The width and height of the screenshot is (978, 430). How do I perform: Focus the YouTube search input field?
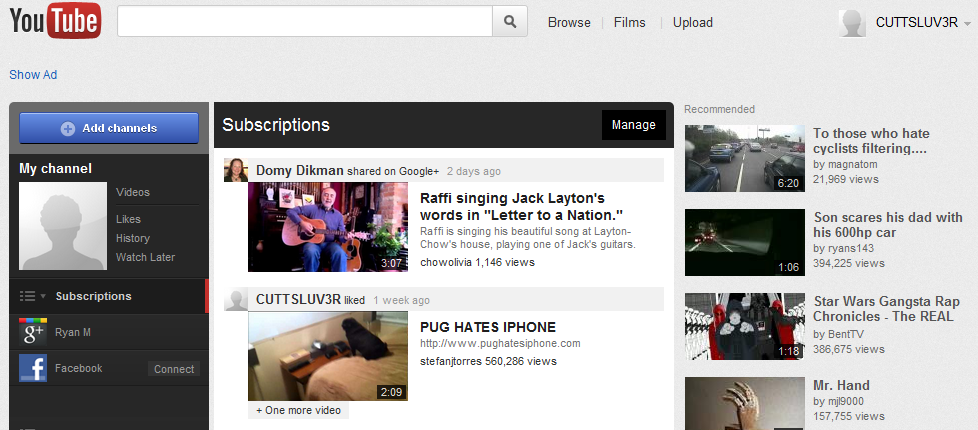[x=305, y=22]
